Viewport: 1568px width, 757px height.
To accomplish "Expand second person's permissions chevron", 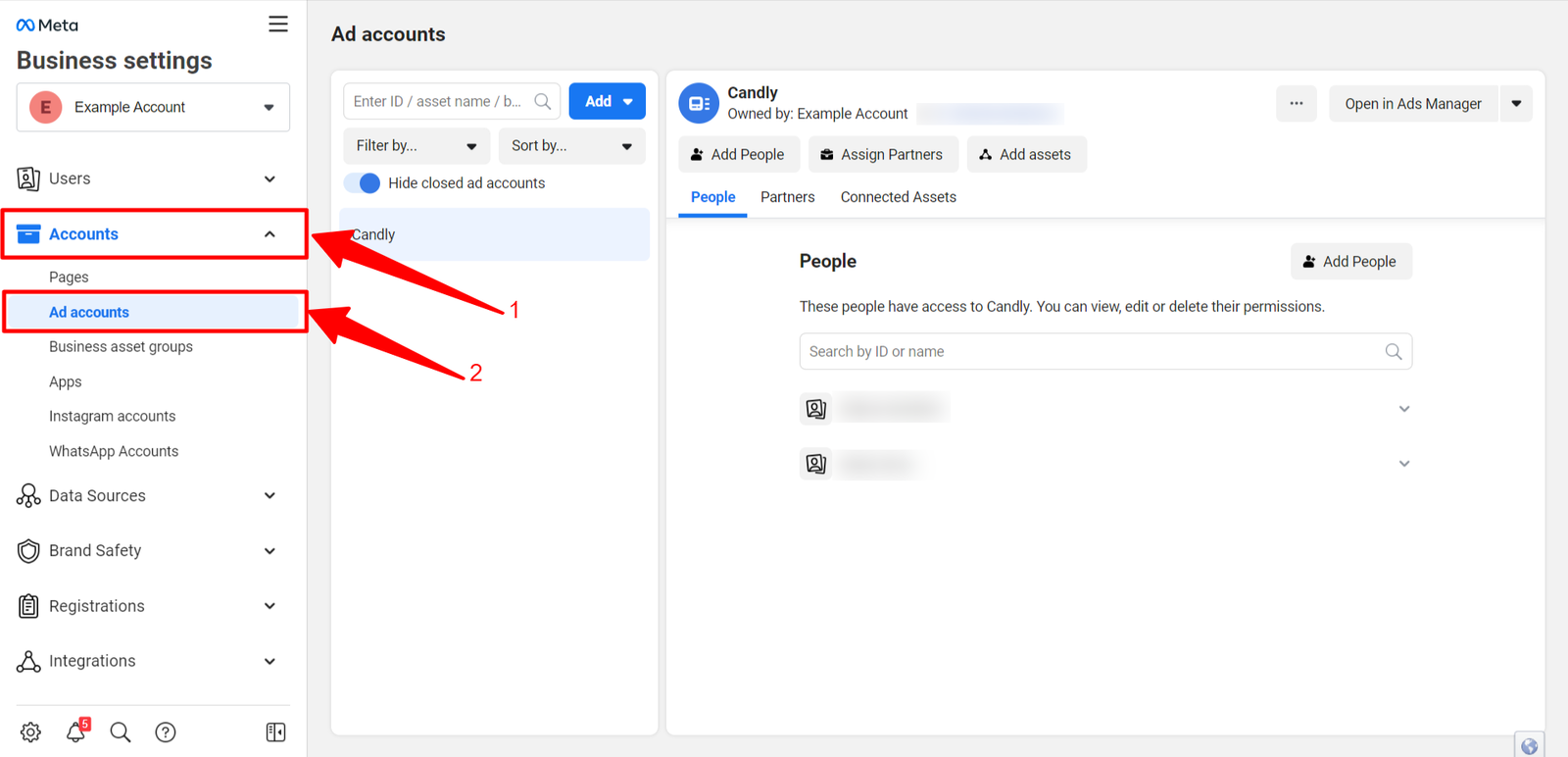I will point(1404,464).
